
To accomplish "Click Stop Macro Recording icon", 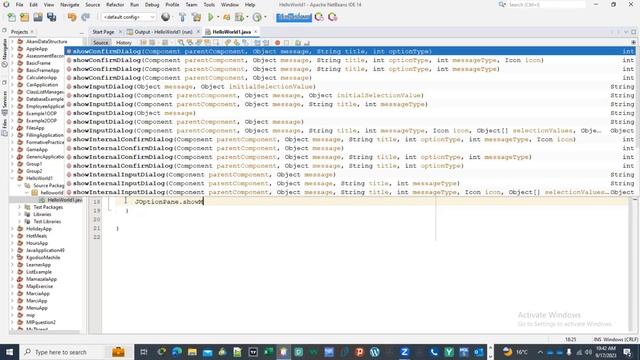I will coord(287,42).
